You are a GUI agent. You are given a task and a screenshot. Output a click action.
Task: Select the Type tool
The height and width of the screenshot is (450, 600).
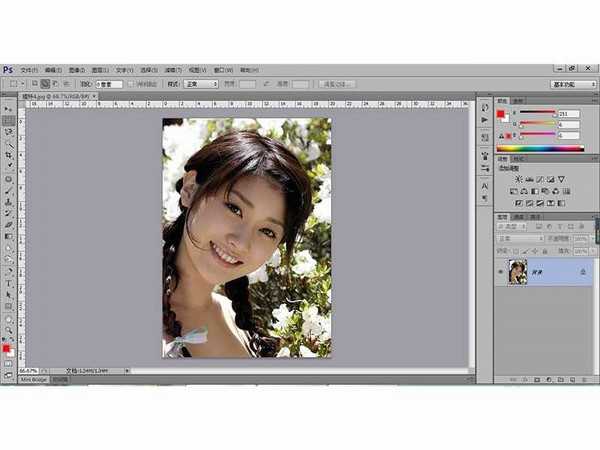(x=9, y=283)
